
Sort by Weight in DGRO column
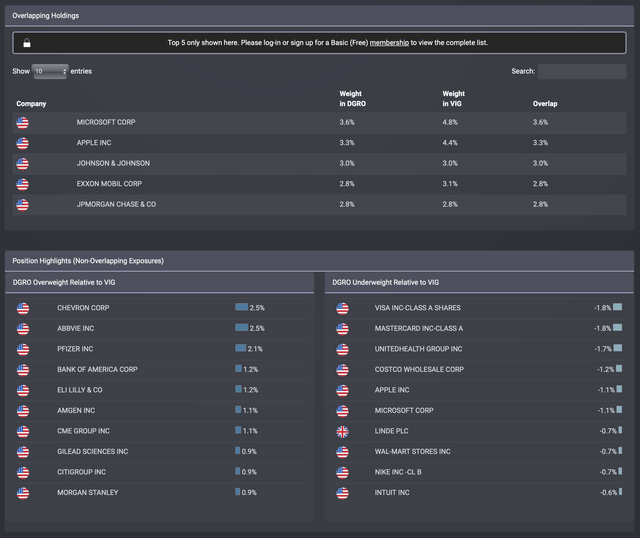pyautogui.click(x=352, y=99)
